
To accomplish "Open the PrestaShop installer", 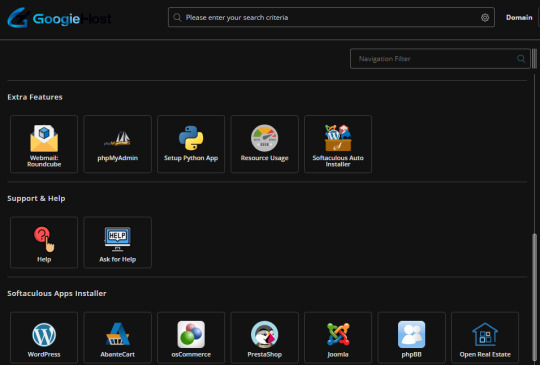I will (x=264, y=338).
